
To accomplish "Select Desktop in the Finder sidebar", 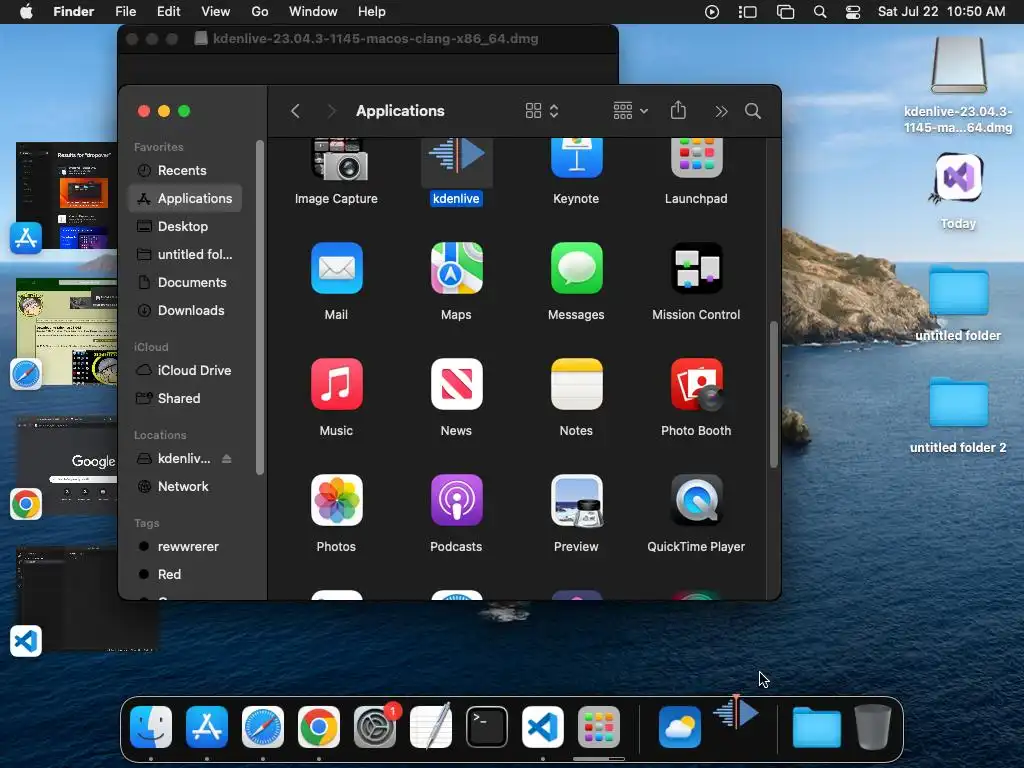I will (185, 227).
